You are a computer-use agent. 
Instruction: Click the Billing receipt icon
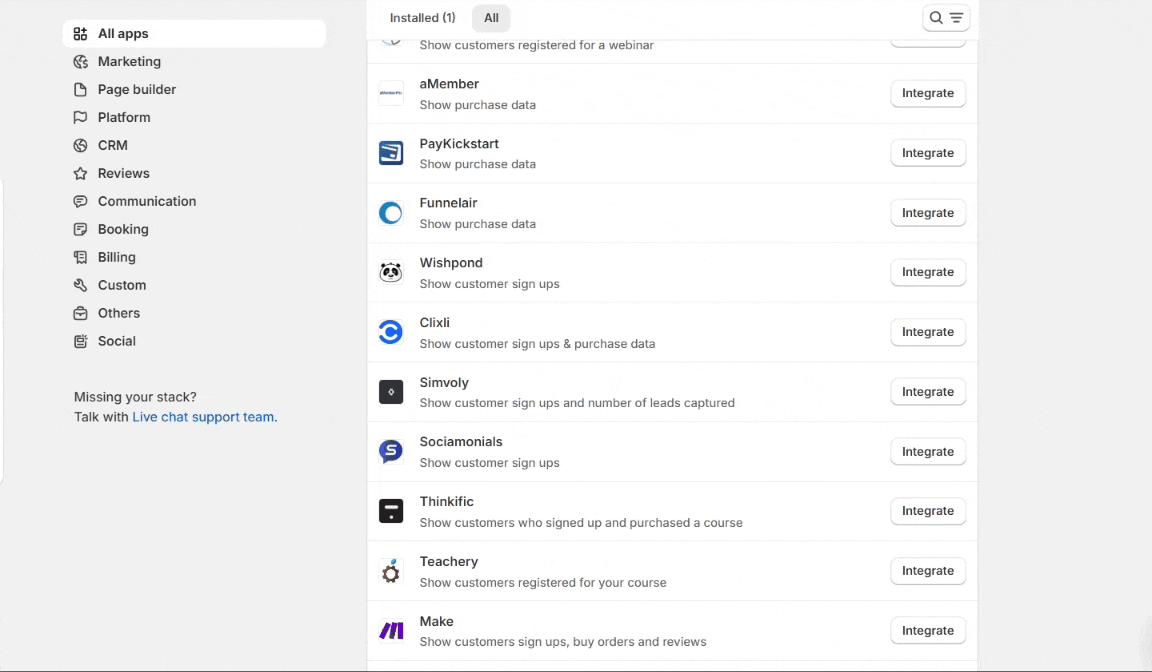pyautogui.click(x=80, y=257)
